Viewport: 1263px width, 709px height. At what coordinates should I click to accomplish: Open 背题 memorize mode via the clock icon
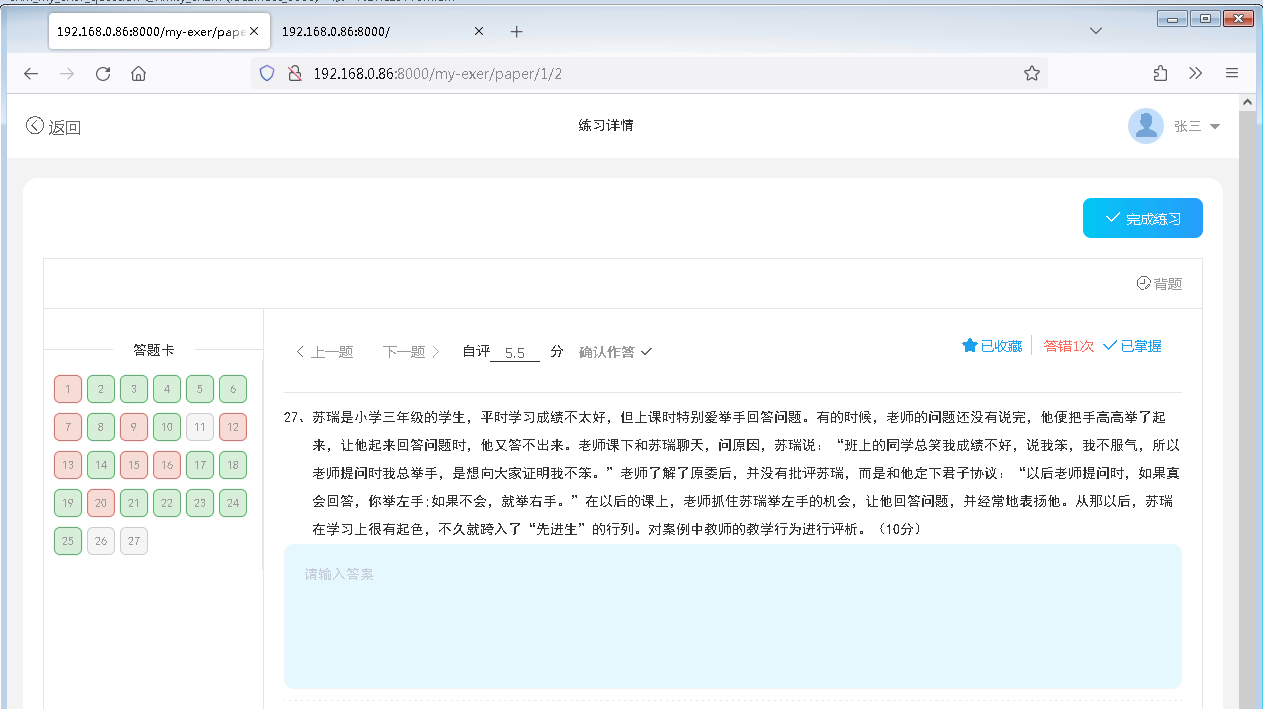pos(1144,283)
